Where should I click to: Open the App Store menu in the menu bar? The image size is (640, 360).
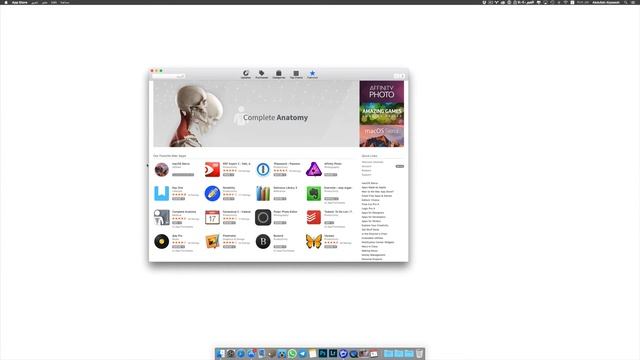point(20,2)
